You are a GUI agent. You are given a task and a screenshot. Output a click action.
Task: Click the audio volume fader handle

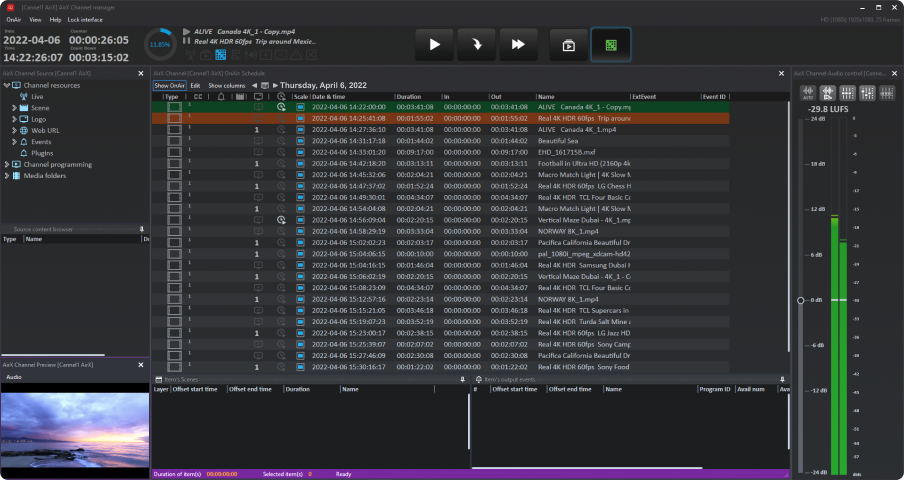(800, 300)
